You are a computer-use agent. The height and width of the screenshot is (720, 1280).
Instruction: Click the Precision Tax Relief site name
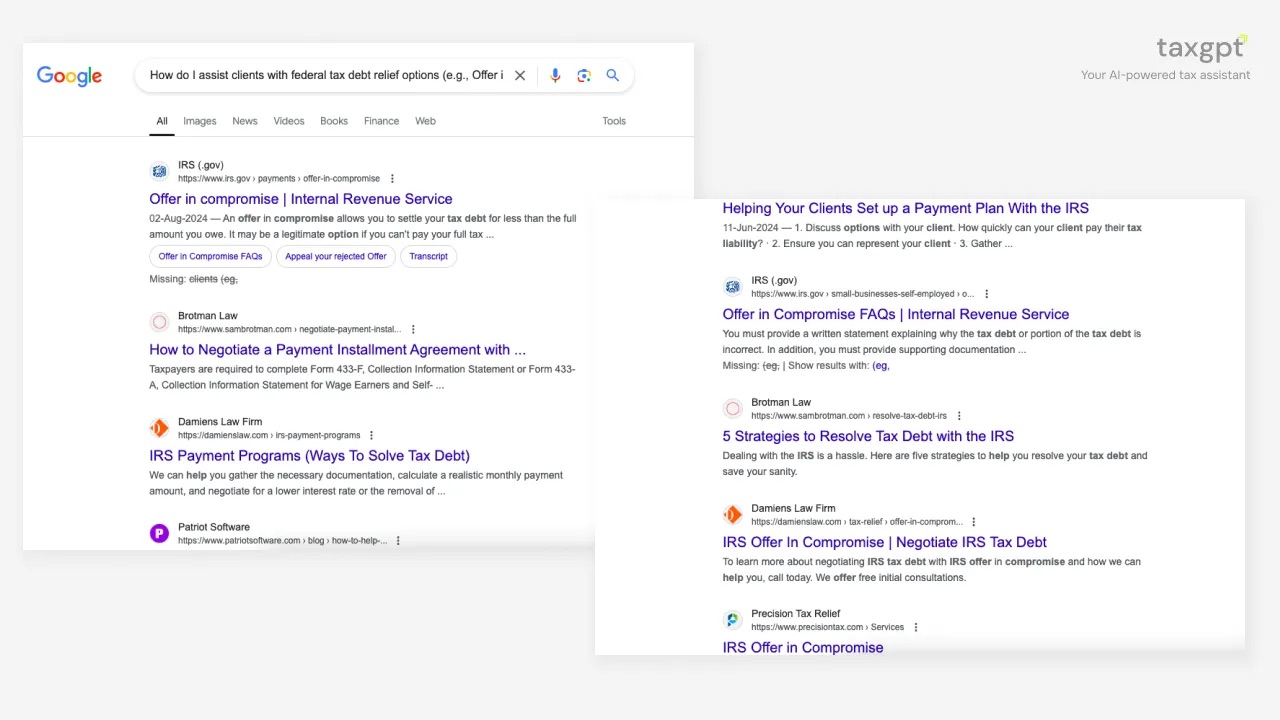point(796,614)
